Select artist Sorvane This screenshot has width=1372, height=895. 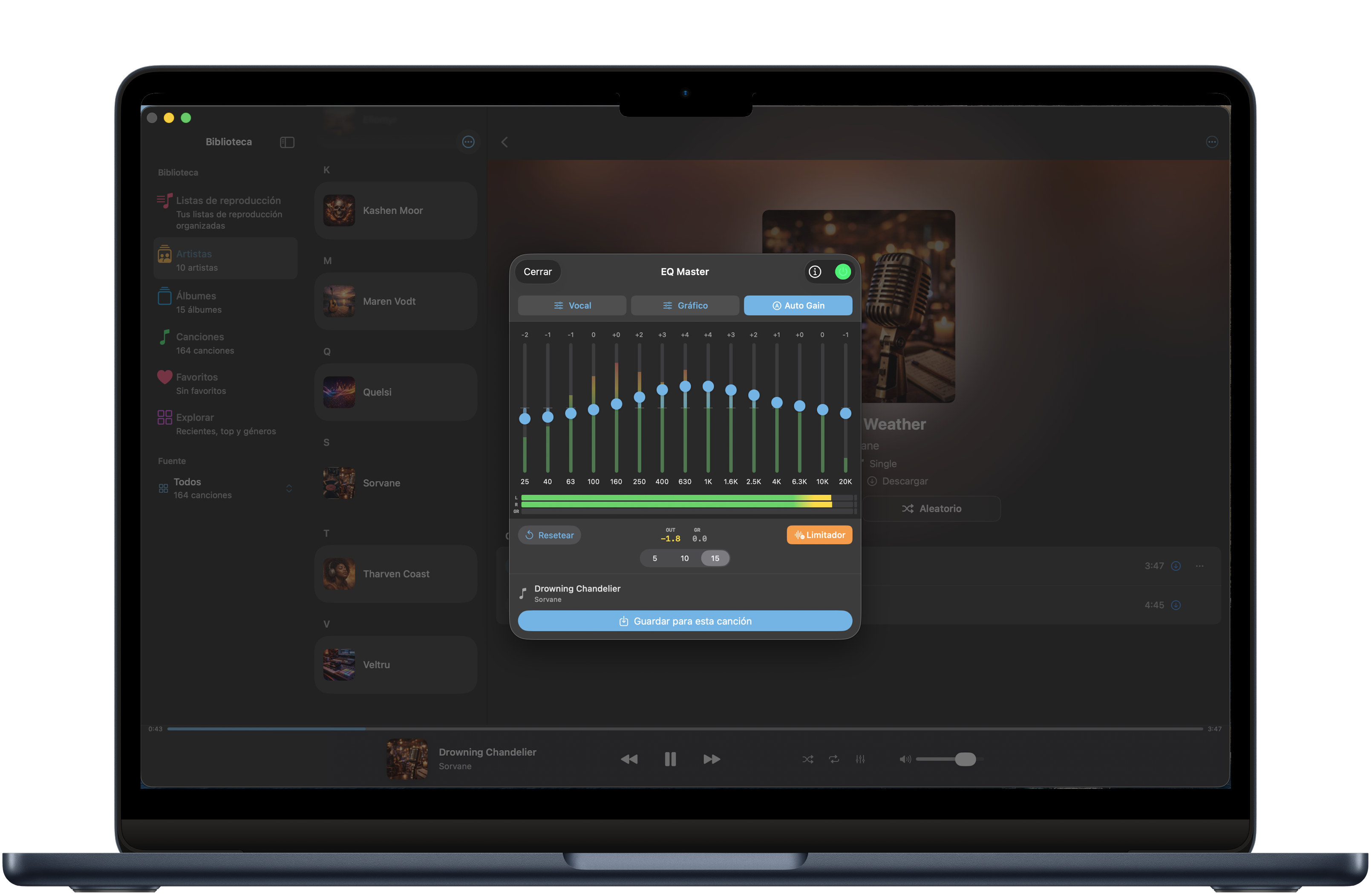pyautogui.click(x=396, y=483)
